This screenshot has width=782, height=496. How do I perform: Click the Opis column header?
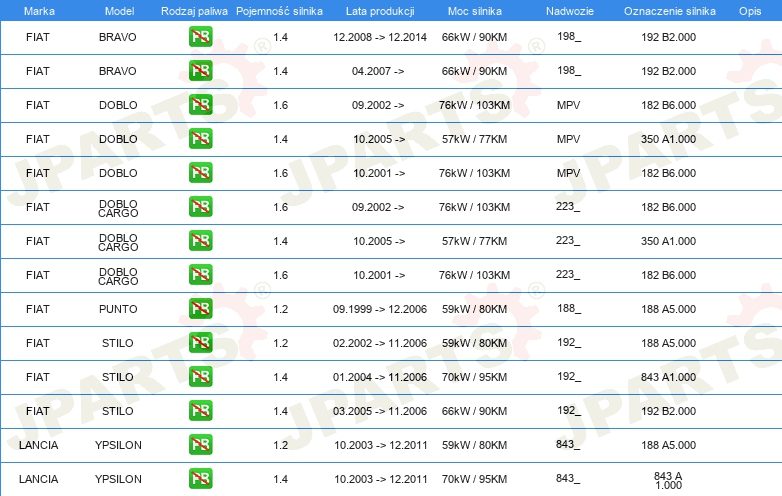[x=750, y=11]
